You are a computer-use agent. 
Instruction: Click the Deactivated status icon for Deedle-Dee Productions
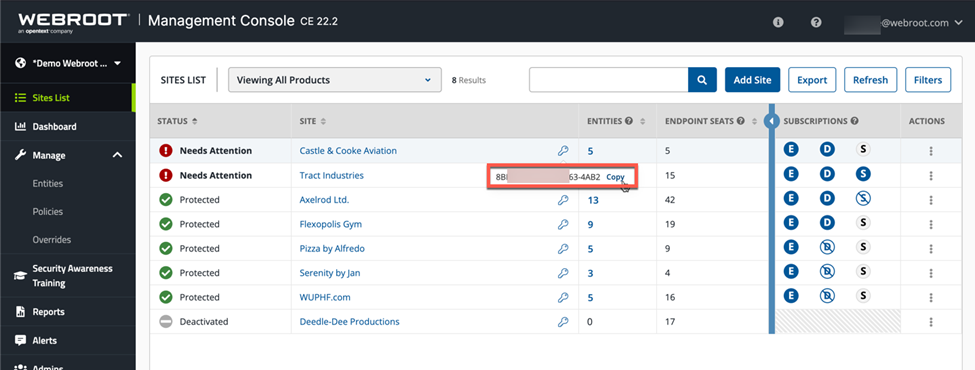coord(165,321)
